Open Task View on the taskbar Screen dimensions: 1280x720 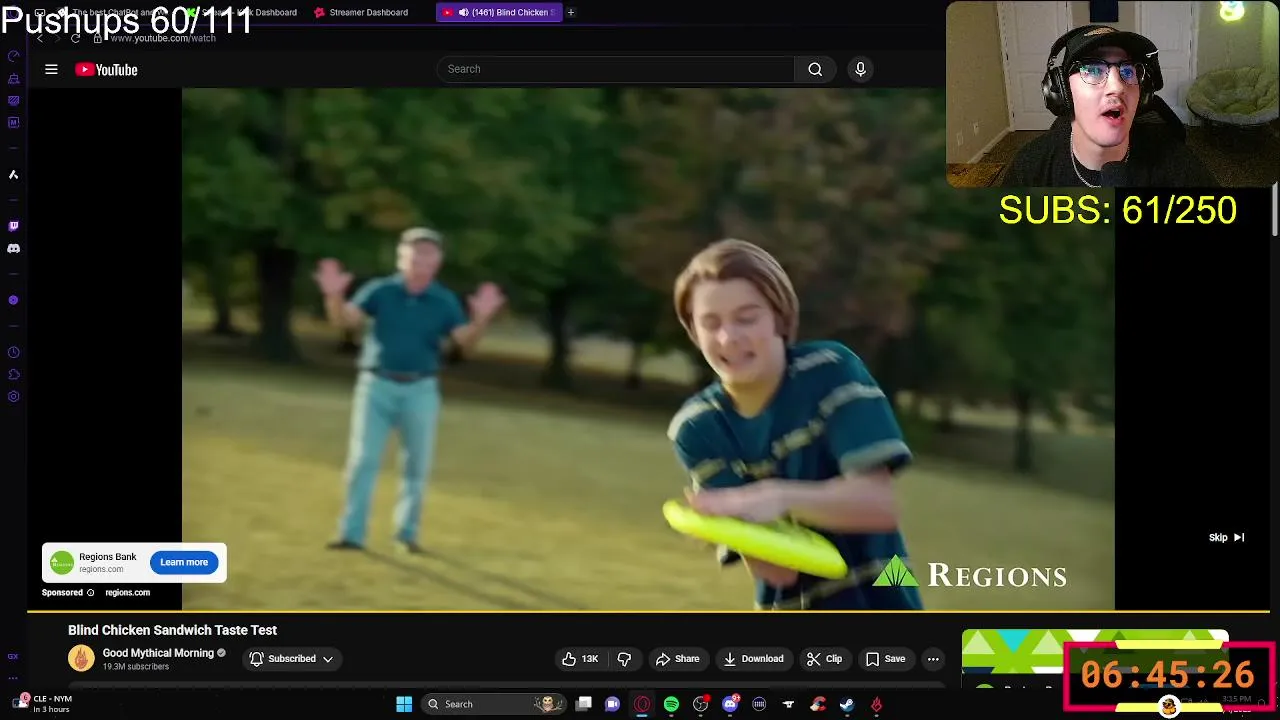click(584, 704)
